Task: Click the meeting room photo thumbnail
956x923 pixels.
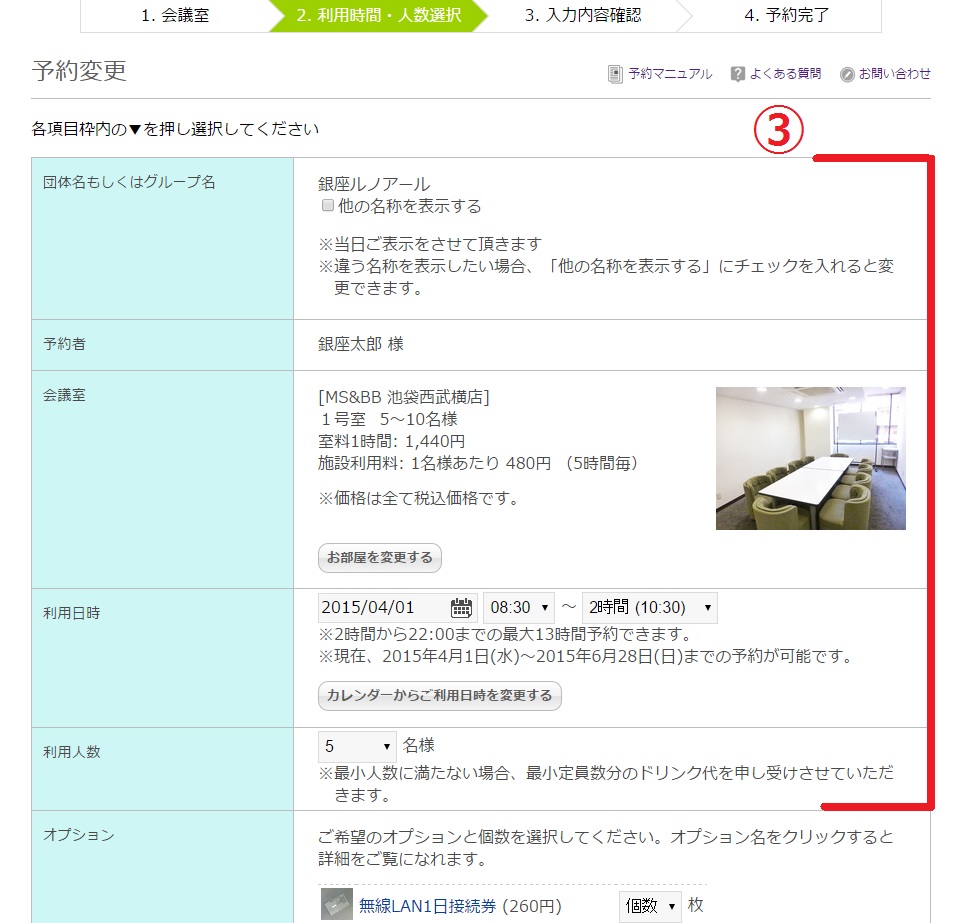Action: pyautogui.click(x=810, y=458)
